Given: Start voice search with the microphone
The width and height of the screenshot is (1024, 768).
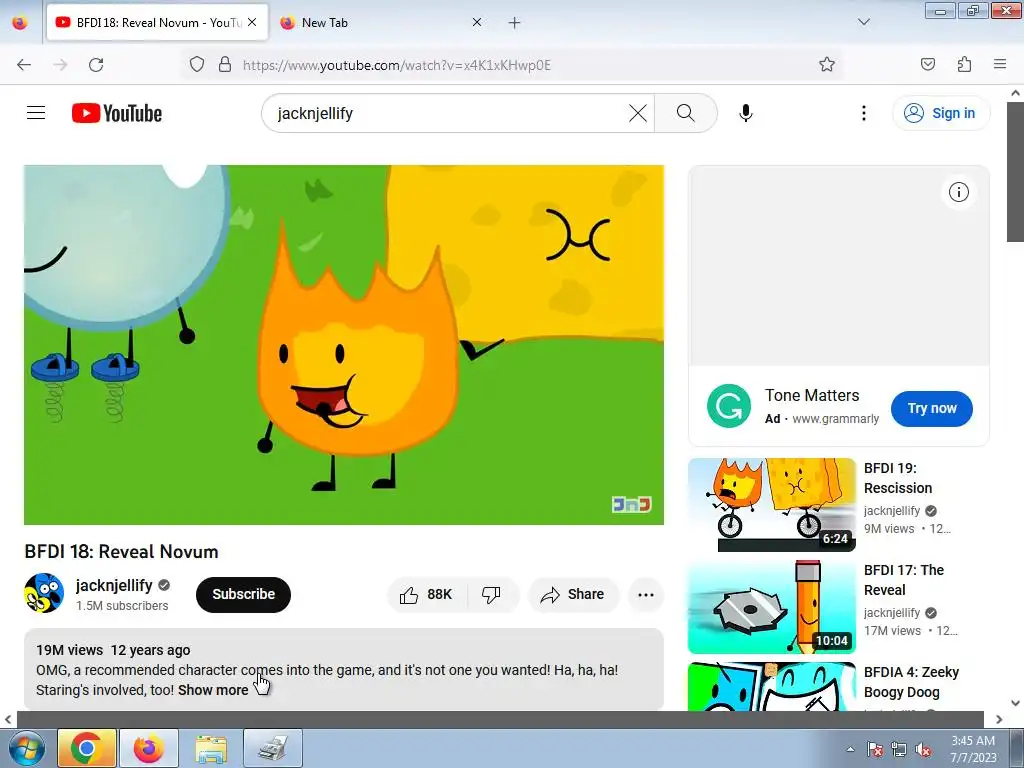Looking at the screenshot, I should [x=746, y=113].
